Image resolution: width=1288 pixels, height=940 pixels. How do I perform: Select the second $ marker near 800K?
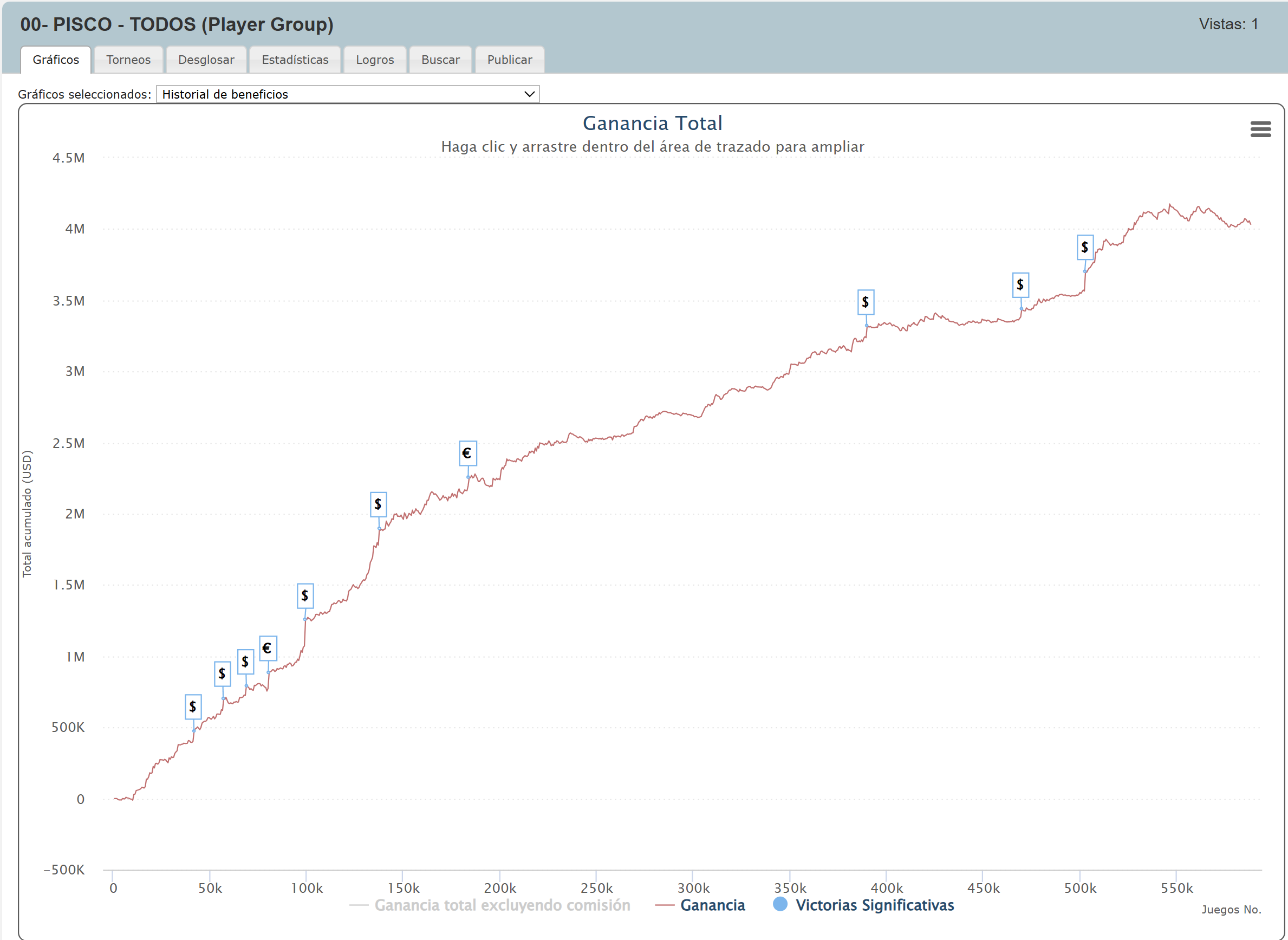(x=223, y=673)
